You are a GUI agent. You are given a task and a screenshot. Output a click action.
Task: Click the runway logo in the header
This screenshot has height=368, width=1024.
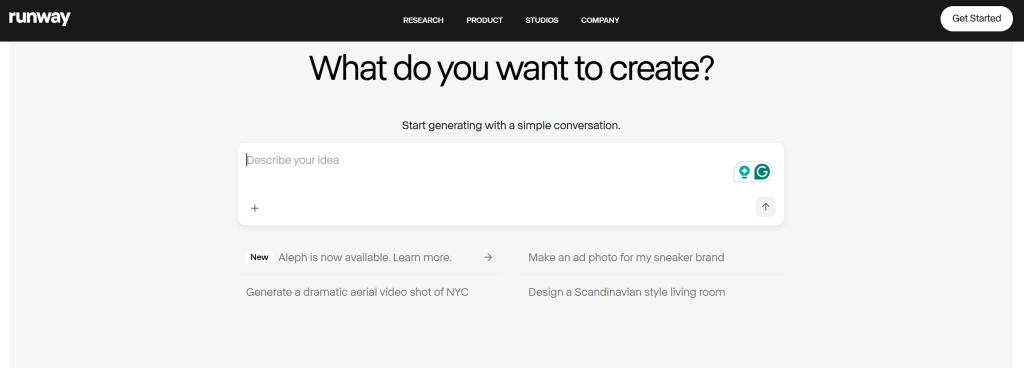pos(40,18)
